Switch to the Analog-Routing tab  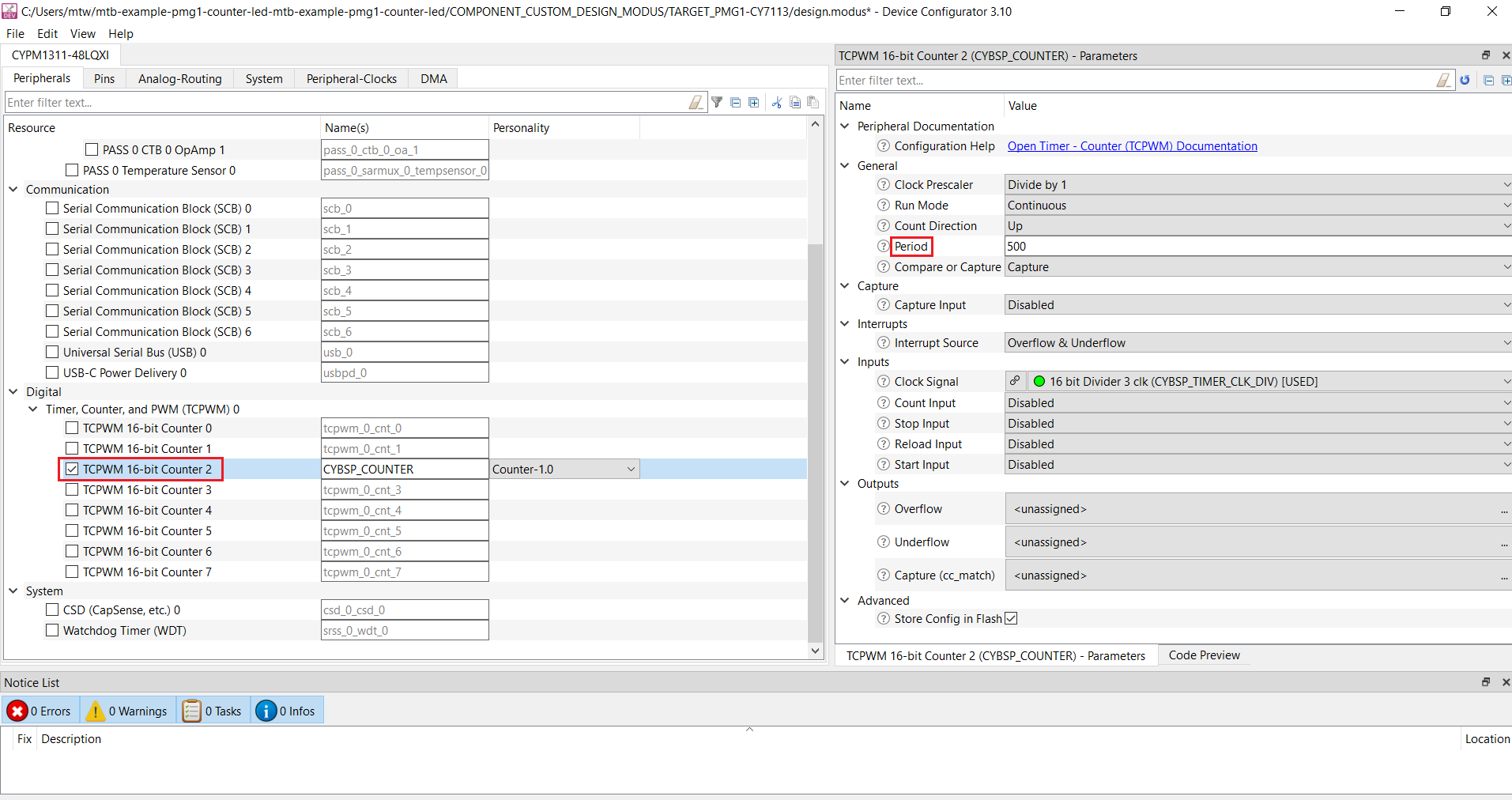point(180,79)
